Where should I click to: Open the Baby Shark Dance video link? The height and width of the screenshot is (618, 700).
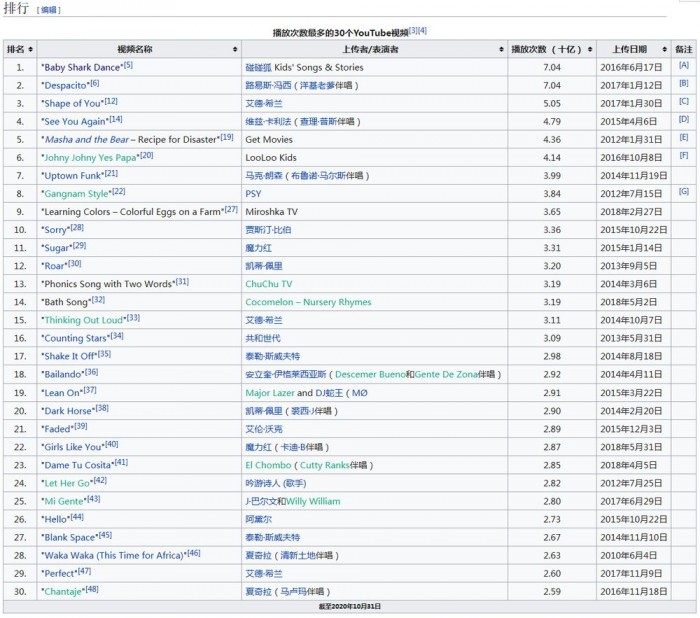[81, 67]
